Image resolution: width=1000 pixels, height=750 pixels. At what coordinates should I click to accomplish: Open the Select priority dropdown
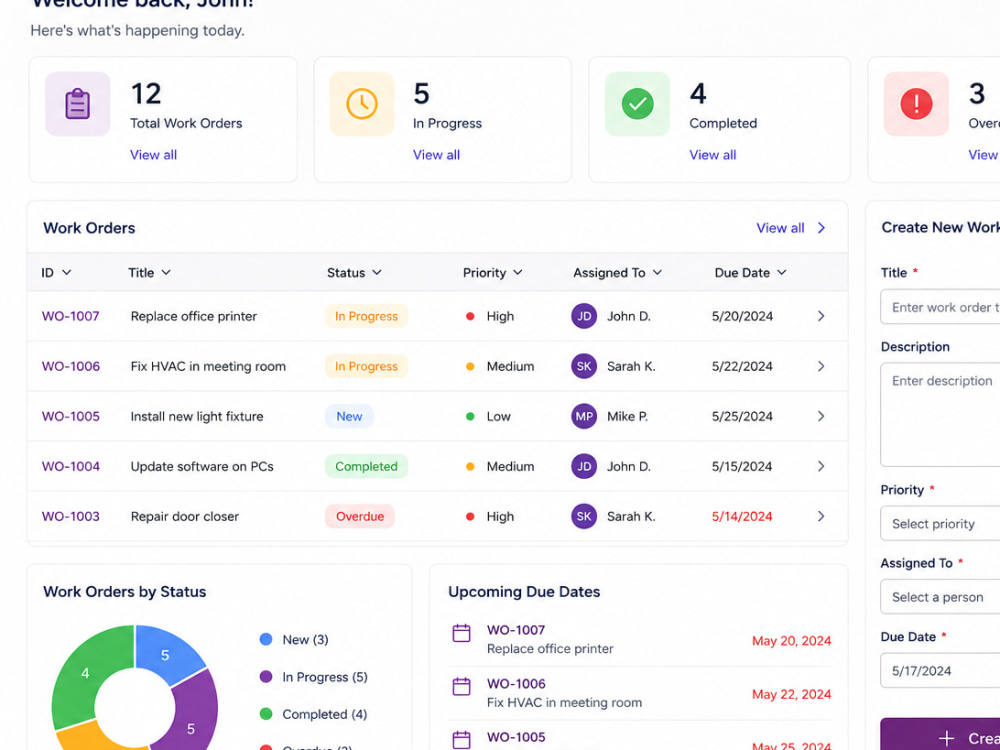(940, 524)
